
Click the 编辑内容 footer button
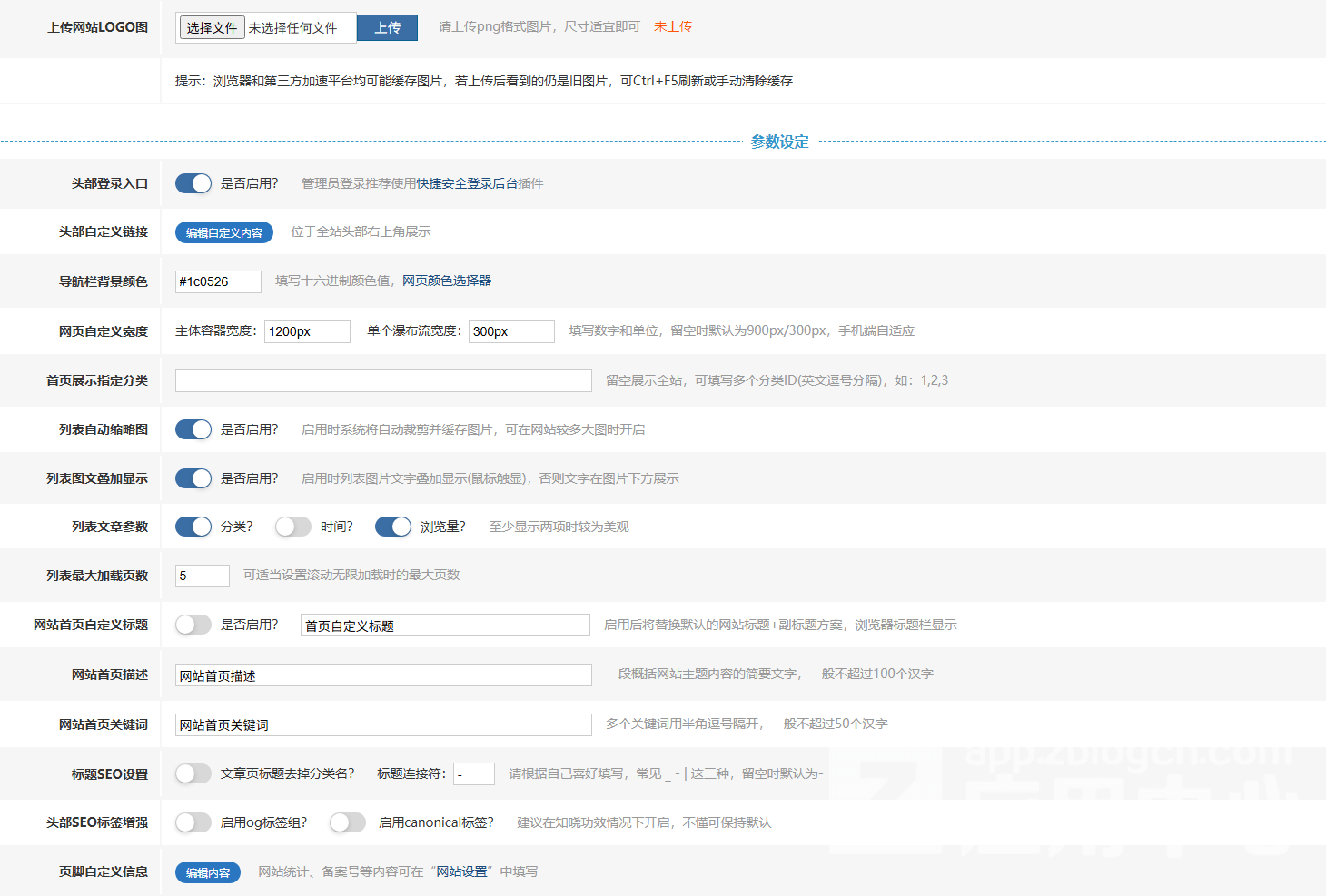click(x=207, y=872)
